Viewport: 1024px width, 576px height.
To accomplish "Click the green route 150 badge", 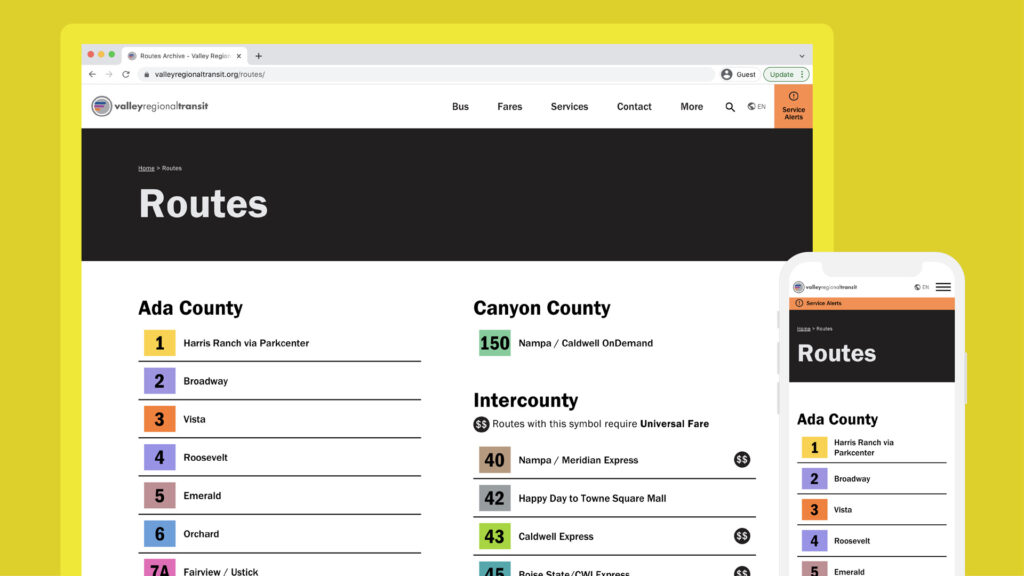I will coord(494,343).
